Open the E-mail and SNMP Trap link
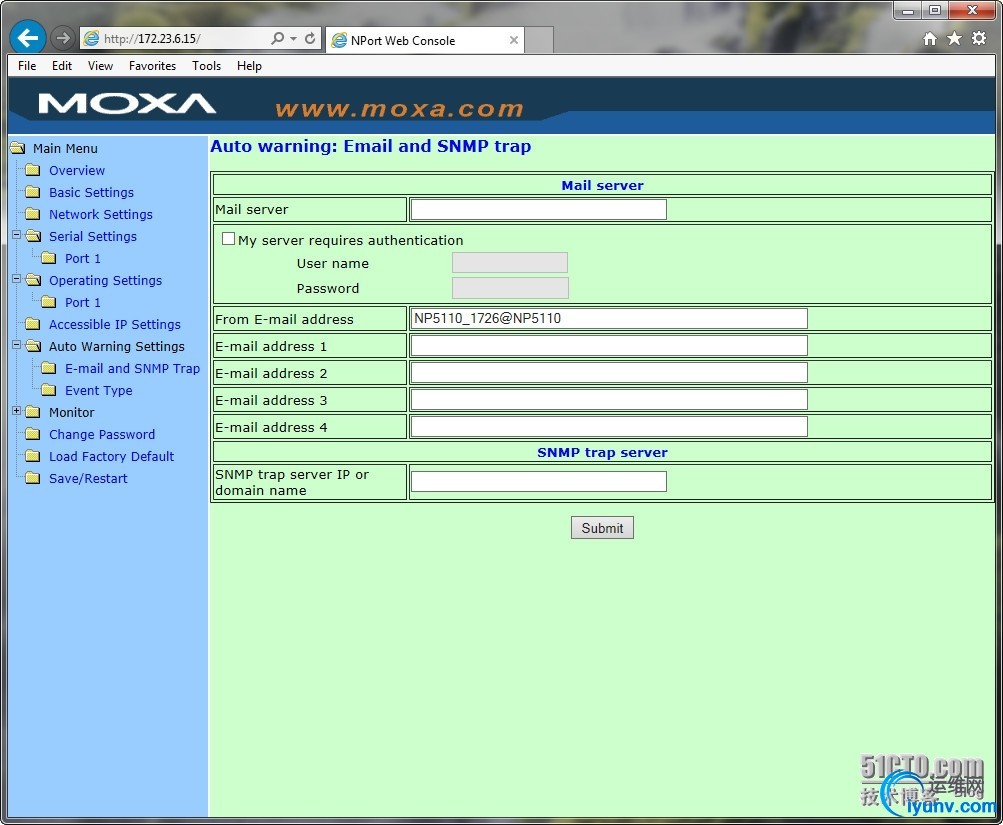 click(x=132, y=368)
